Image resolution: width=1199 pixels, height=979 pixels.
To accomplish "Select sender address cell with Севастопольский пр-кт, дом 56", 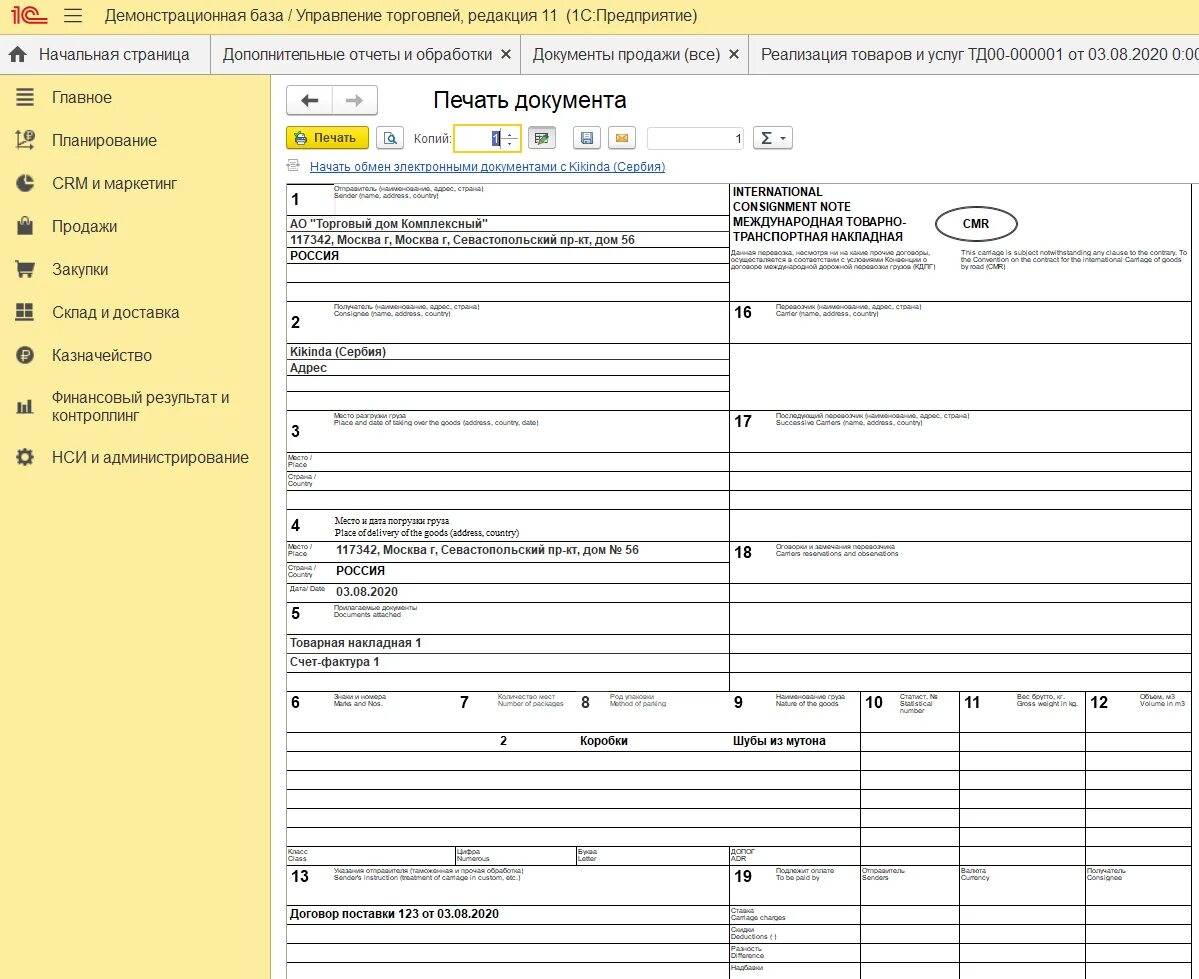I will [x=508, y=239].
